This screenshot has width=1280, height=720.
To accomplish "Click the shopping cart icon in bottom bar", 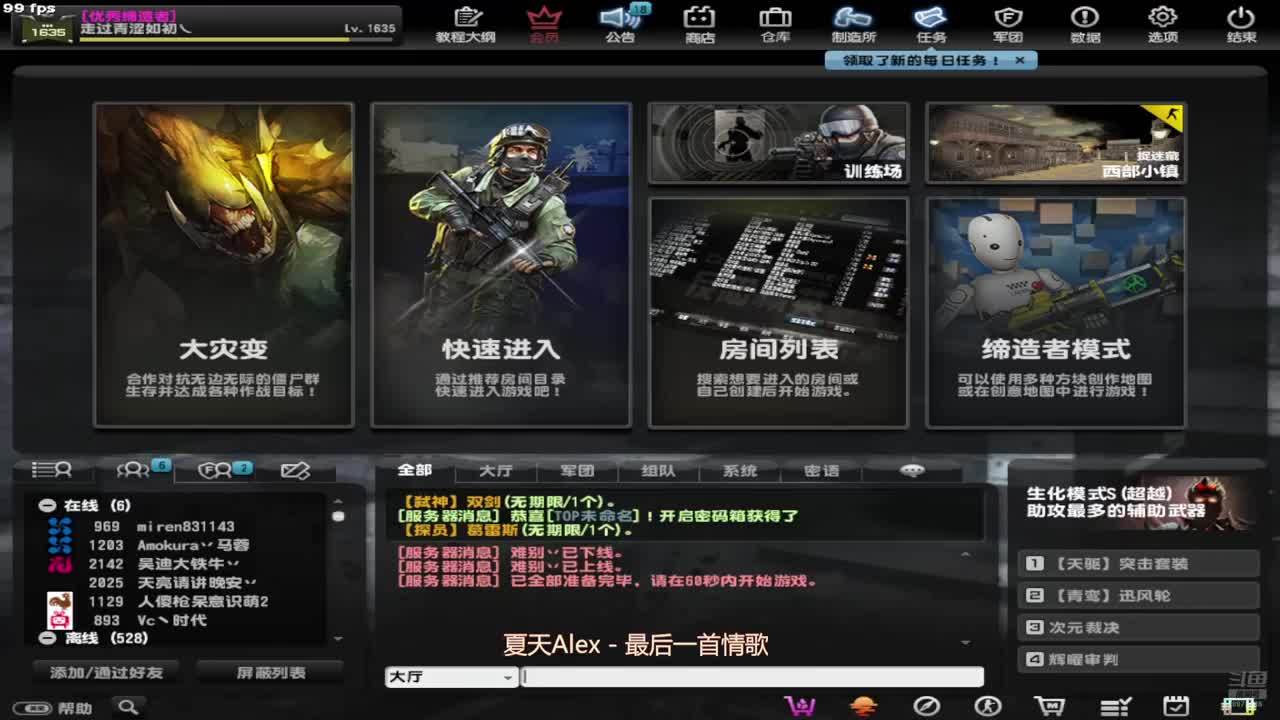I will coord(1049,706).
